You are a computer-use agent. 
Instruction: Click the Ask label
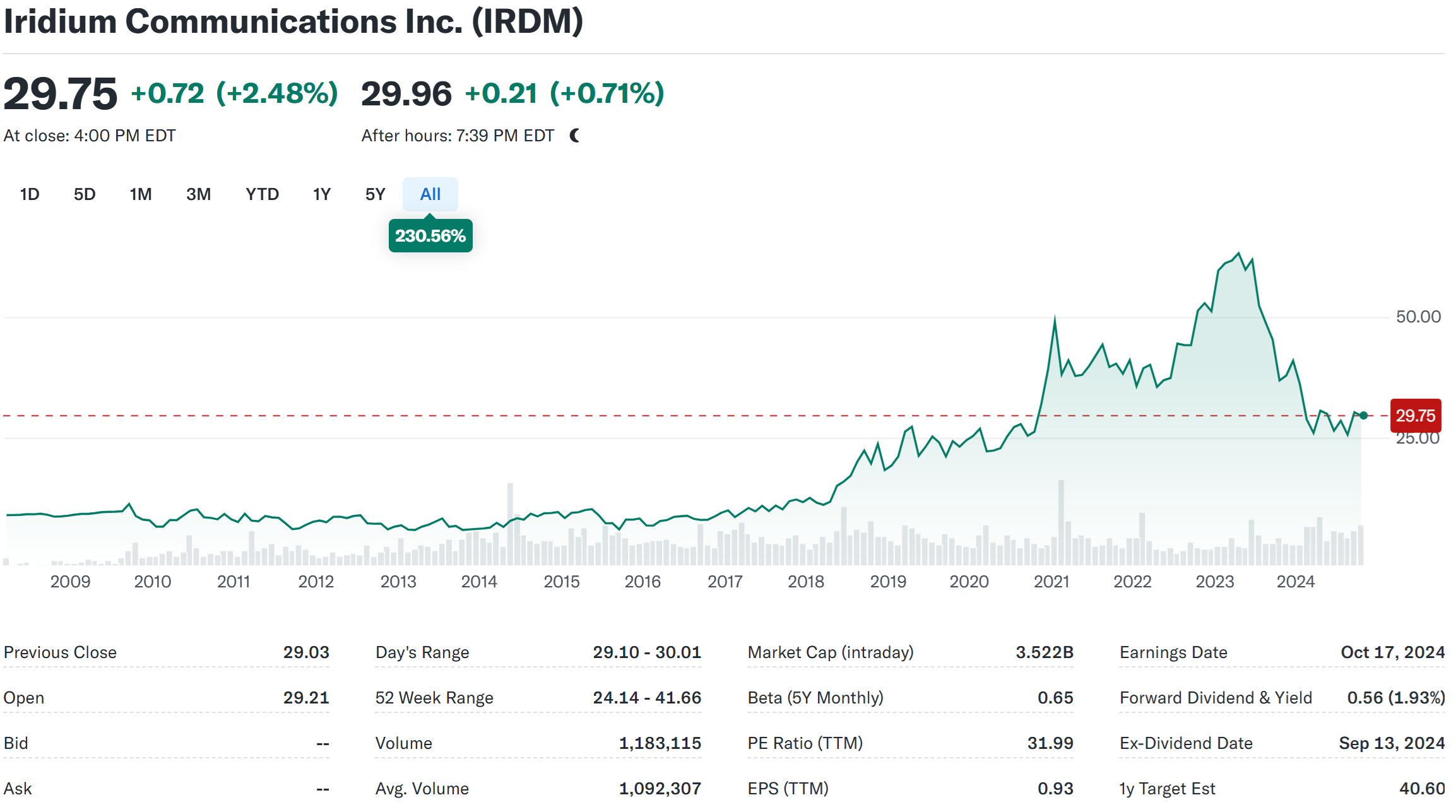(x=18, y=789)
